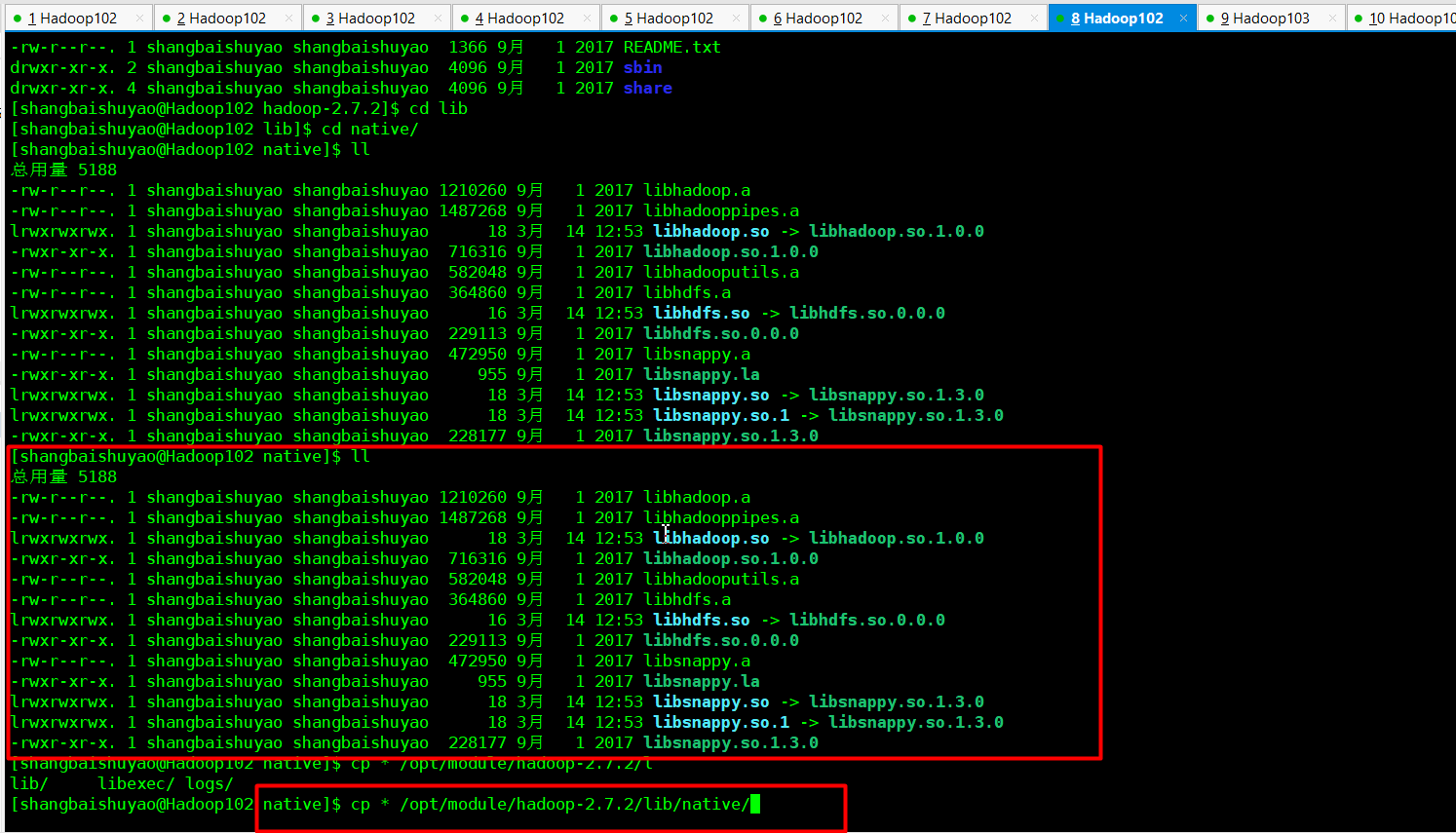Click green status dot on tab 2 Hadoop102
The width and height of the screenshot is (1456, 833).
point(167,19)
